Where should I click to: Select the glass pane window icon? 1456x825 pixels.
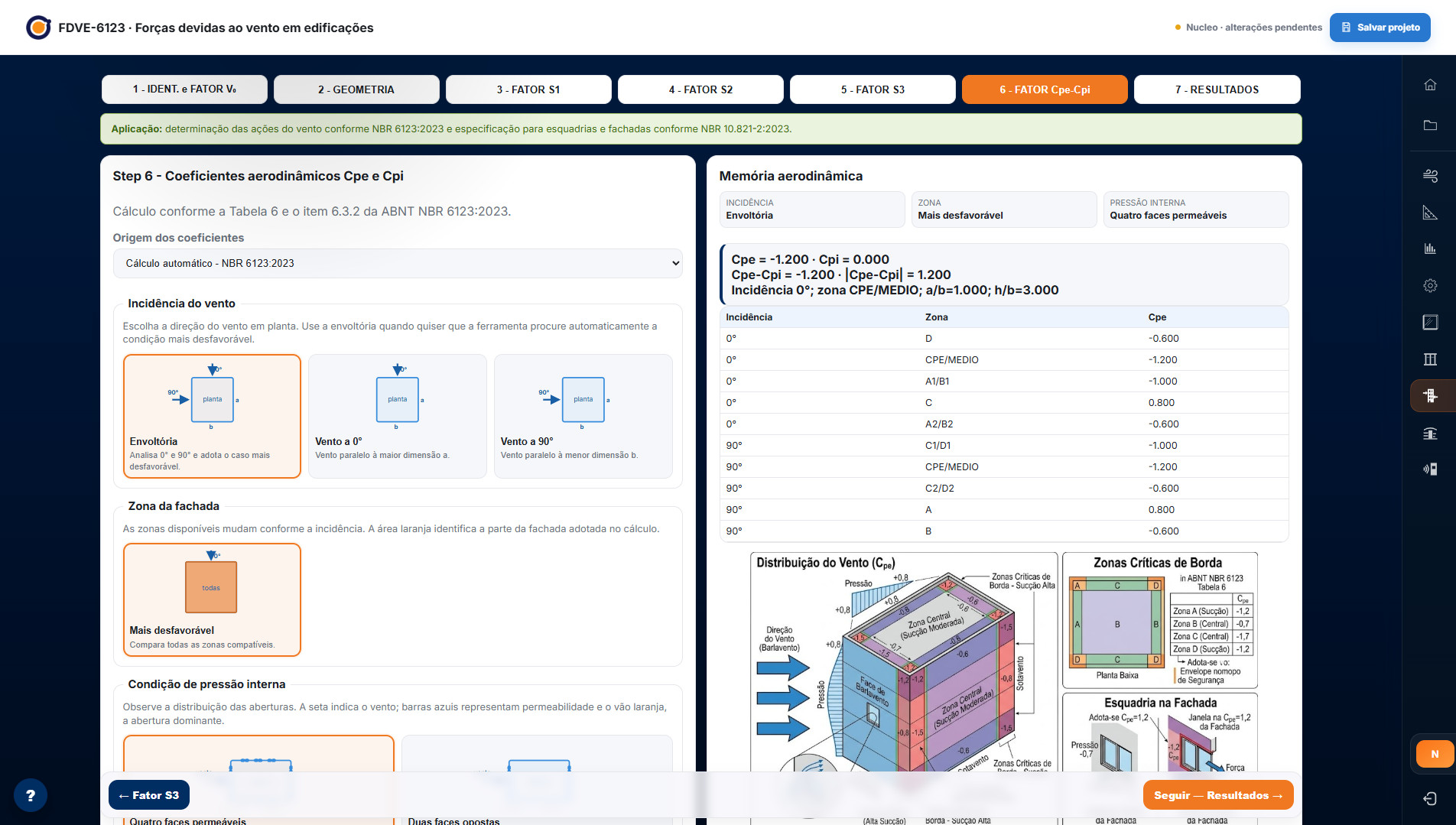tap(1430, 323)
